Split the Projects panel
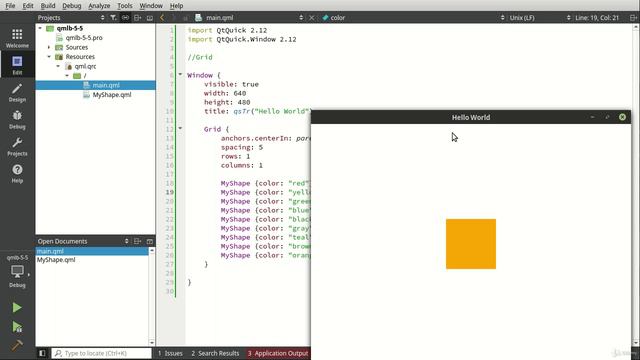This screenshot has height=360, width=640. [138, 18]
